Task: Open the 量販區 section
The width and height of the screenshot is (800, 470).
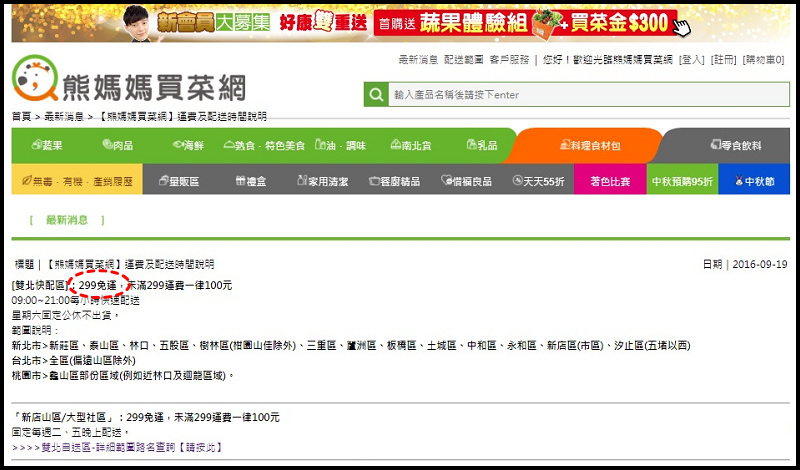Action: point(179,181)
